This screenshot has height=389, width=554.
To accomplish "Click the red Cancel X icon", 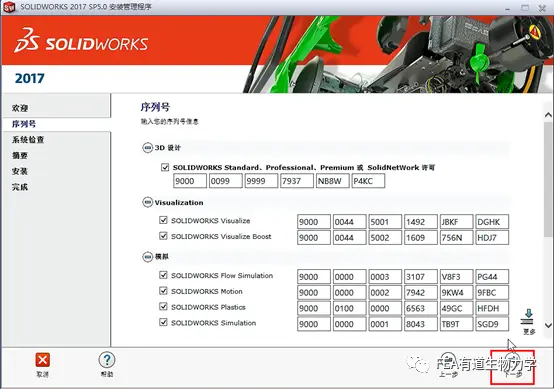I will point(42,360).
